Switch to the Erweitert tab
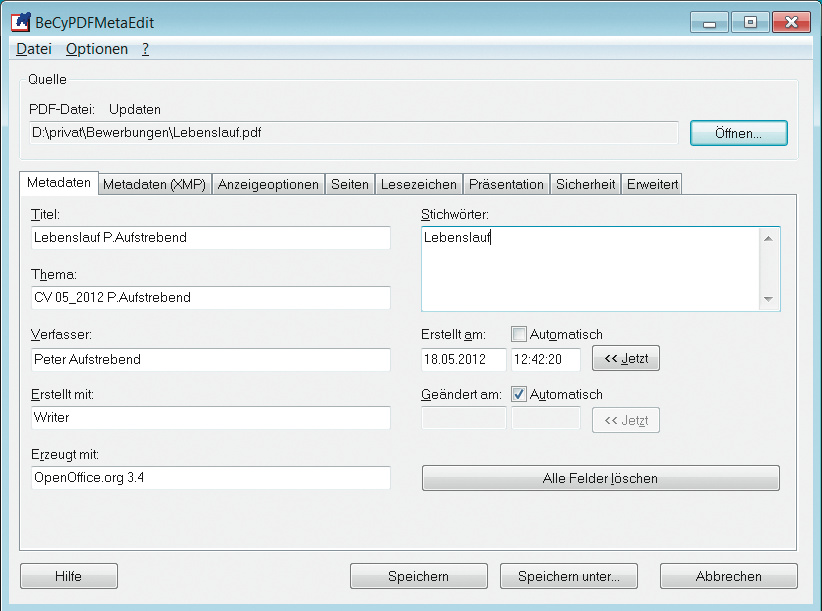 tap(652, 184)
